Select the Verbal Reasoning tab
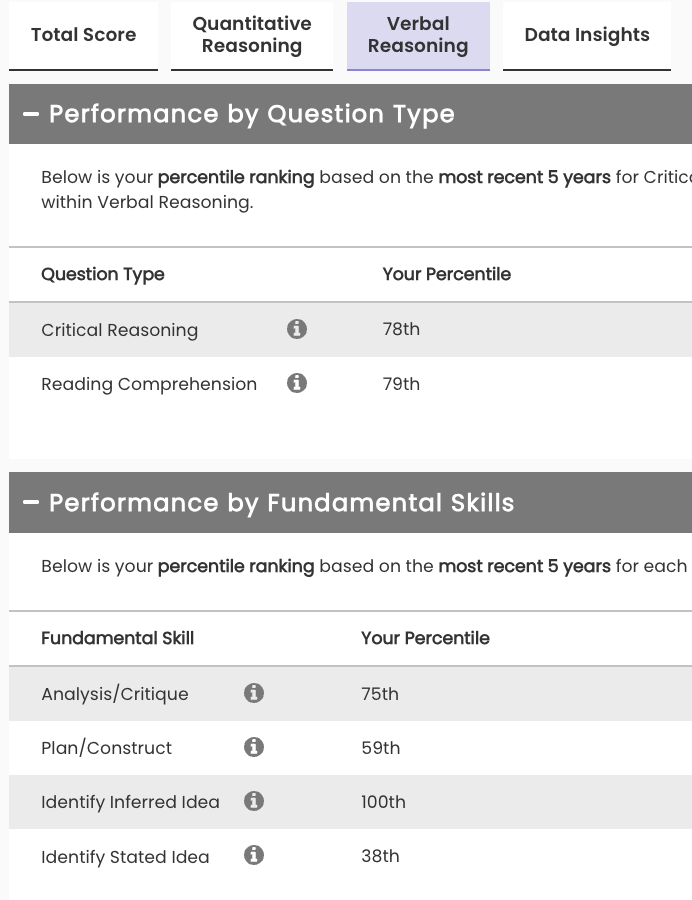 point(418,35)
